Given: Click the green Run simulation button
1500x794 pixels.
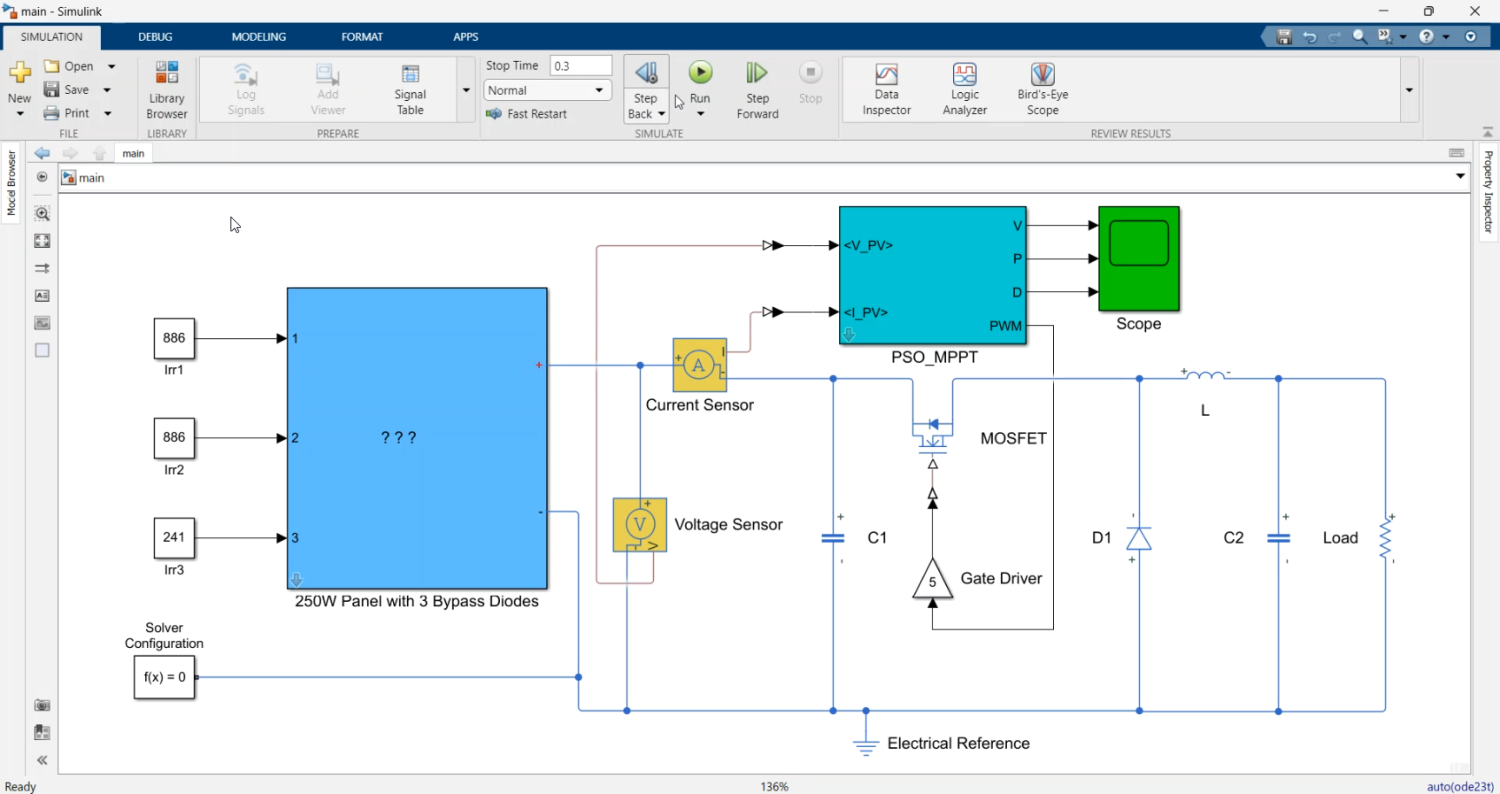Looking at the screenshot, I should (700, 73).
